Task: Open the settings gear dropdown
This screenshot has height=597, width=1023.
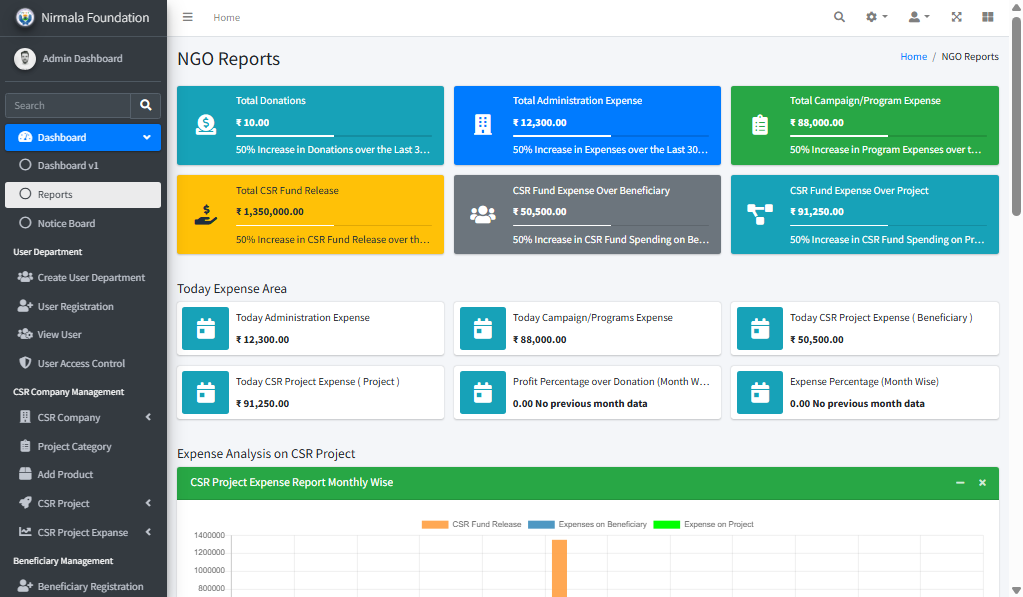Action: [876, 17]
